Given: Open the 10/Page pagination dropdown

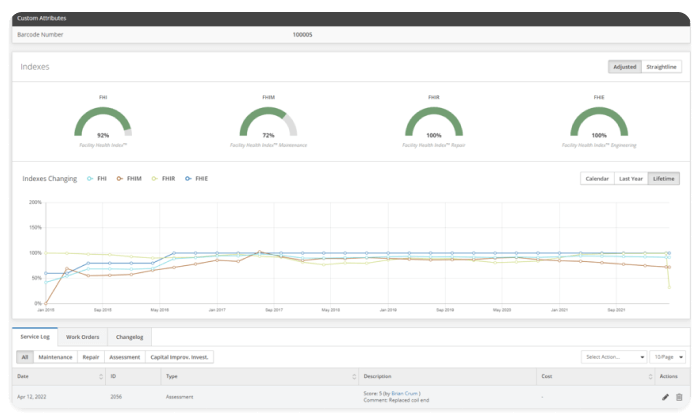Looking at the screenshot, I should (x=665, y=356).
